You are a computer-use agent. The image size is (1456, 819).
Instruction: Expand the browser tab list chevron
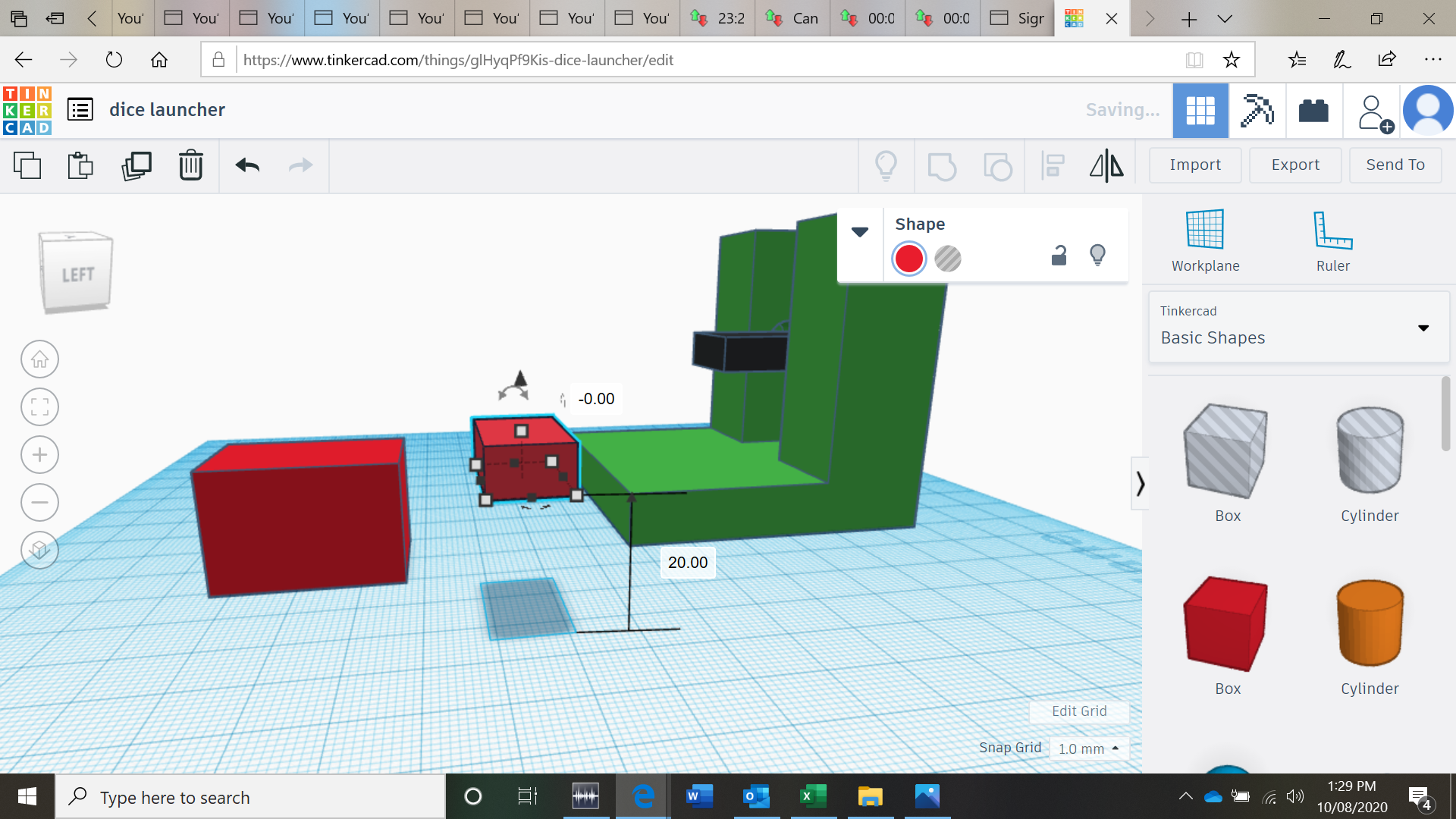(x=1225, y=19)
